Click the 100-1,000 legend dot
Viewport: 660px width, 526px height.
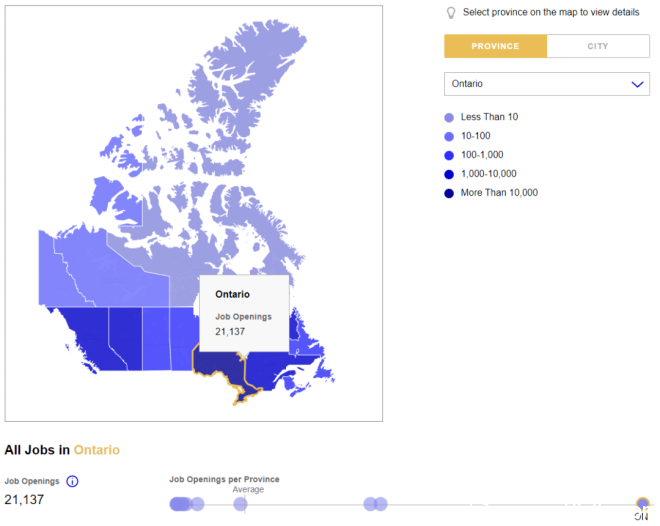449,155
